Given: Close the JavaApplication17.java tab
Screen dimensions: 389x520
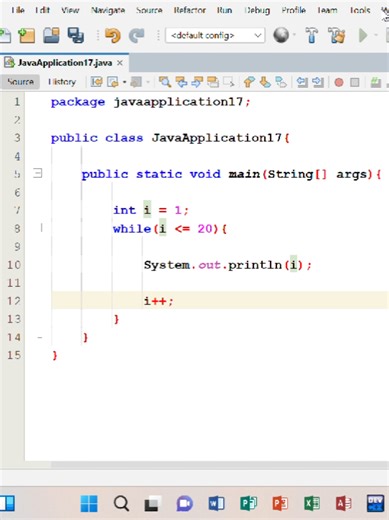Looking at the screenshot, I should (120, 63).
